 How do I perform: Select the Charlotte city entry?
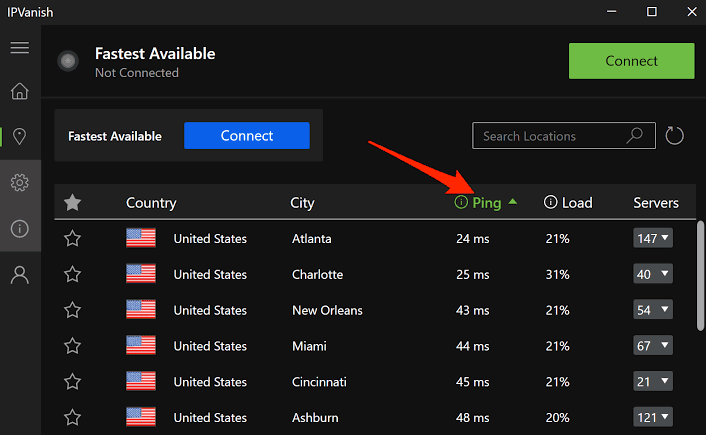pos(317,274)
